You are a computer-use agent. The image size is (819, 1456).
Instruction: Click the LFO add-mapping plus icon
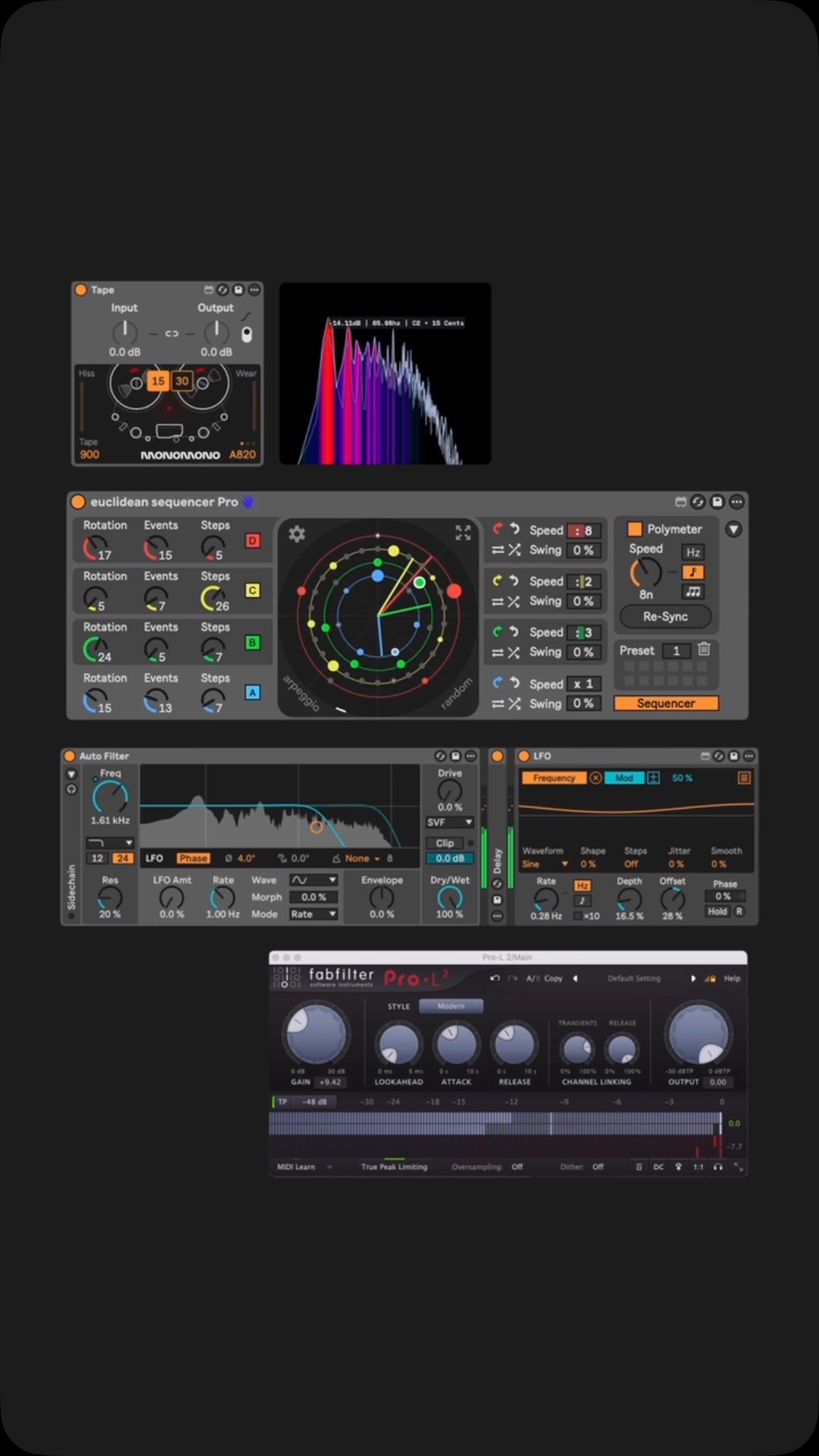click(654, 778)
